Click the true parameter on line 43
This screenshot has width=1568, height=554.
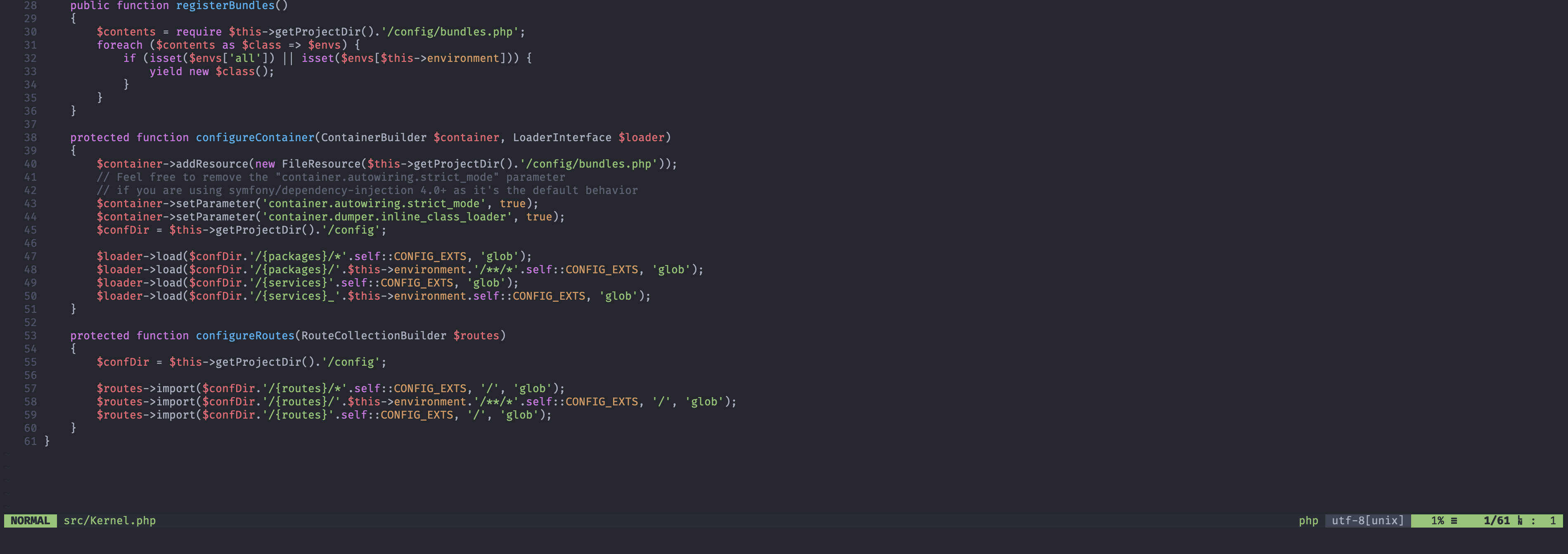(512, 204)
